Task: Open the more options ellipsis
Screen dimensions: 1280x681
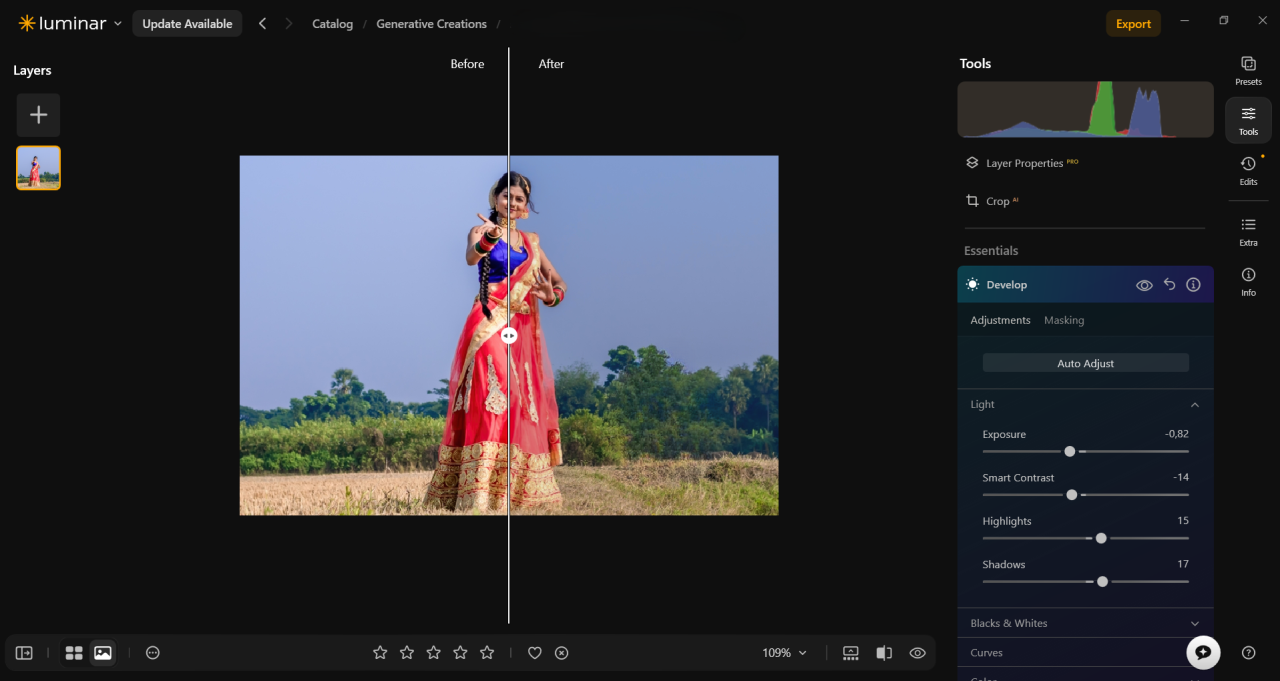Action: [x=152, y=653]
